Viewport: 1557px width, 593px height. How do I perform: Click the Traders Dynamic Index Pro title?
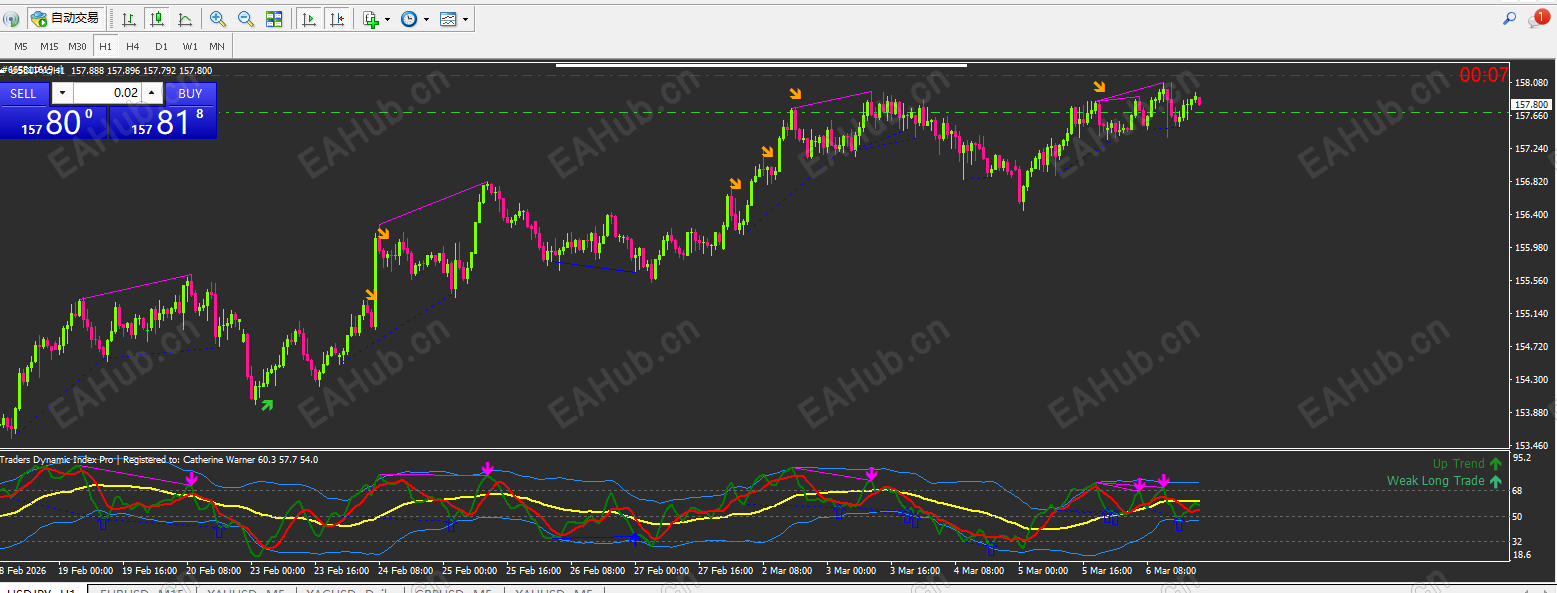click(x=58, y=460)
